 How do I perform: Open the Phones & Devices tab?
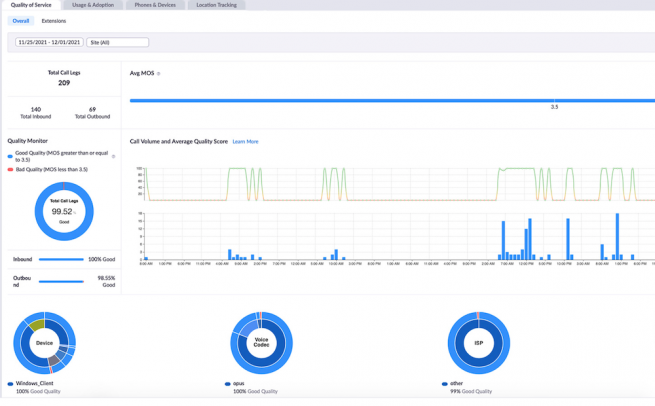155,5
